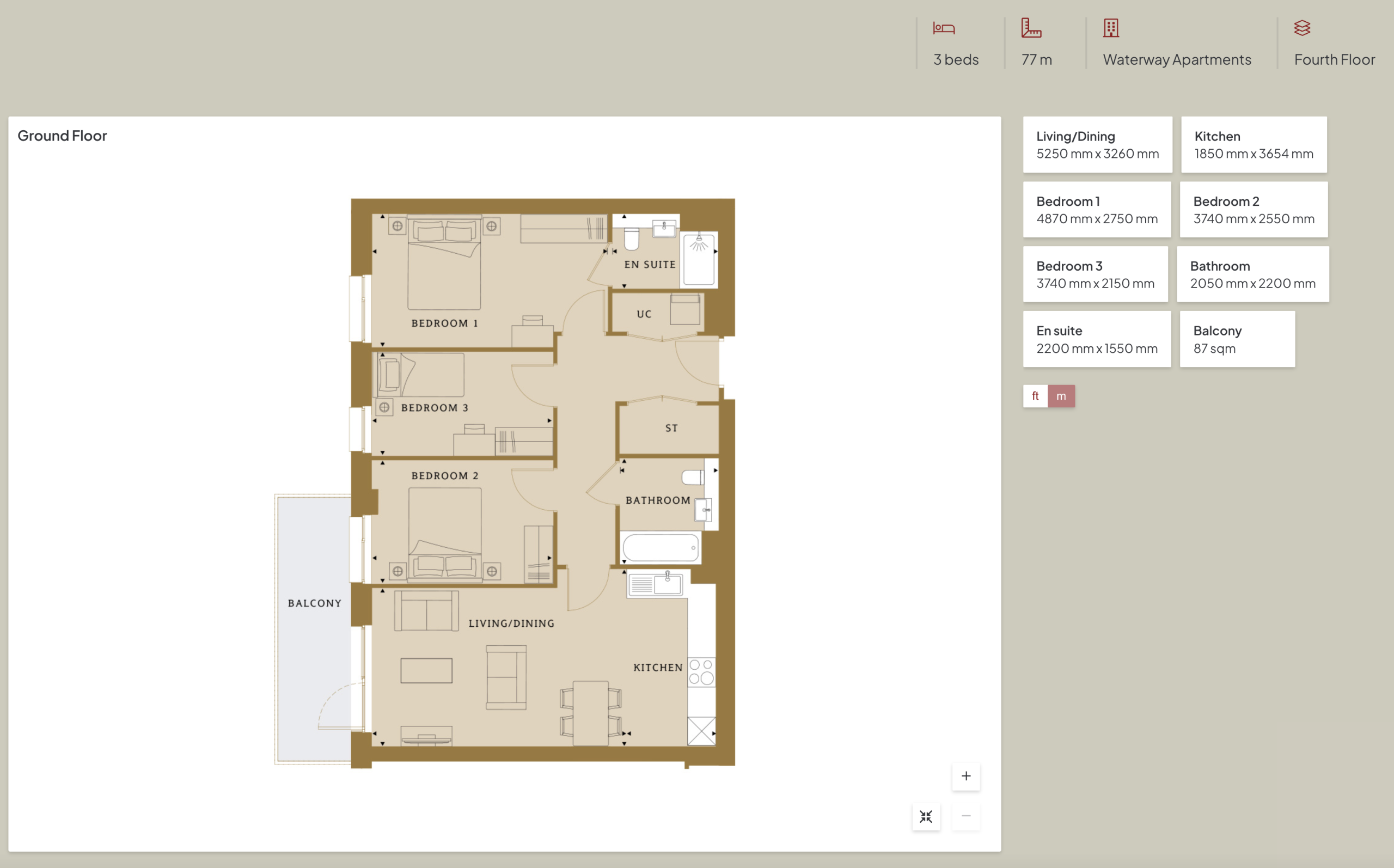Viewport: 1394px width, 868px height.
Task: Open the Bedroom 3 dimensions card
Action: coord(1095,274)
